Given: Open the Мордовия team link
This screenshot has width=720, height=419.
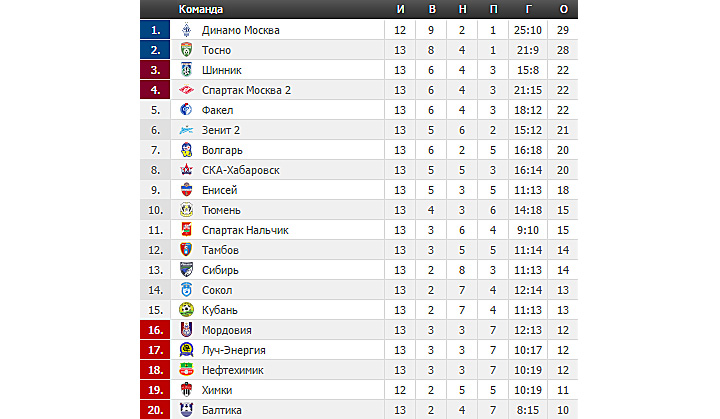Looking at the screenshot, I should coord(227,330).
